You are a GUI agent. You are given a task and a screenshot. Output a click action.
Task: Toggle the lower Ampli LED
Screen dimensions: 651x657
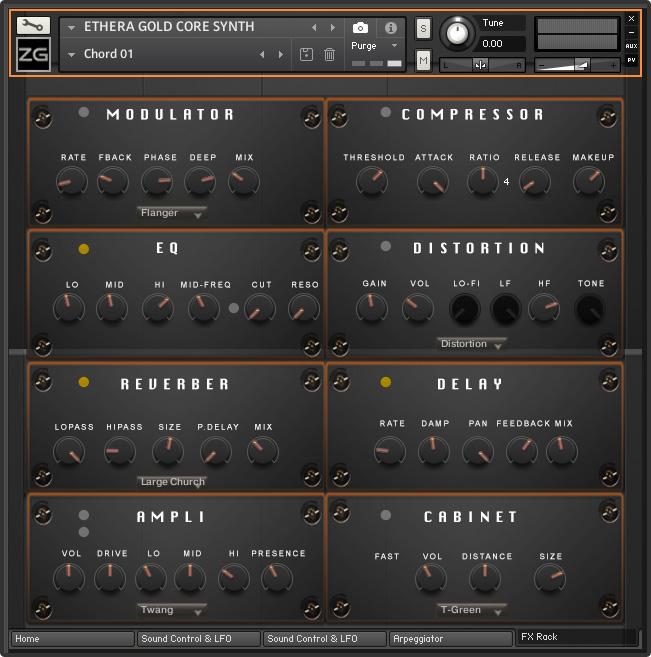[84, 532]
